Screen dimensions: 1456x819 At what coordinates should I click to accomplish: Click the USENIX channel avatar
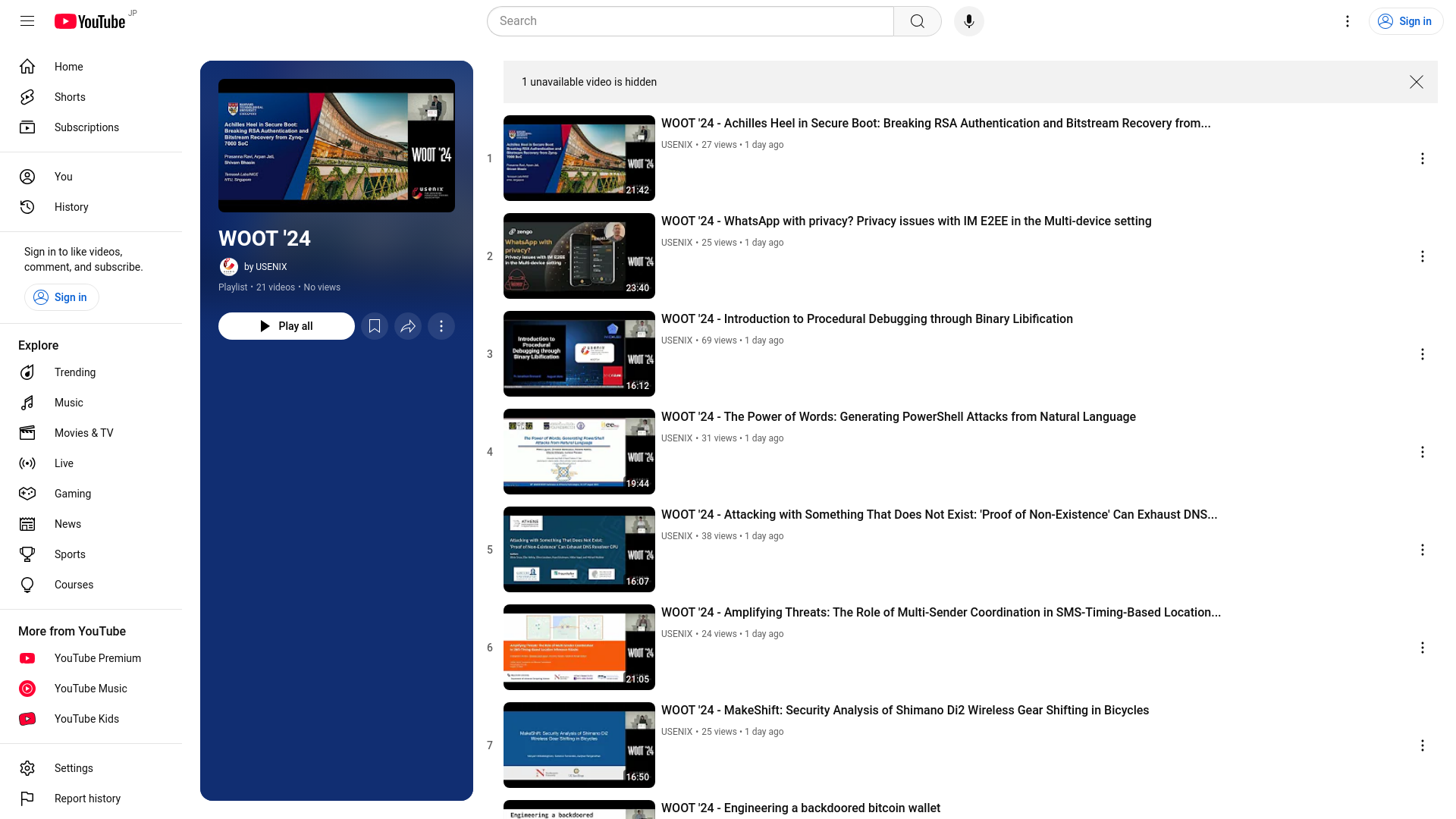[229, 267]
